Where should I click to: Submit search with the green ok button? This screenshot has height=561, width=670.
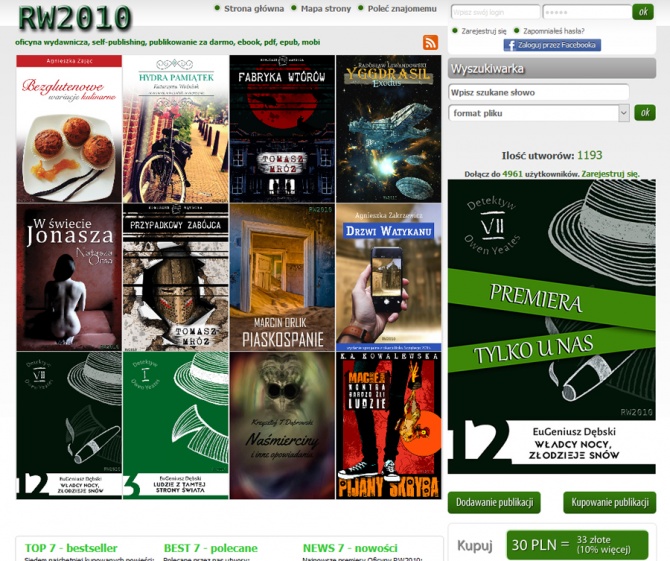click(x=645, y=113)
